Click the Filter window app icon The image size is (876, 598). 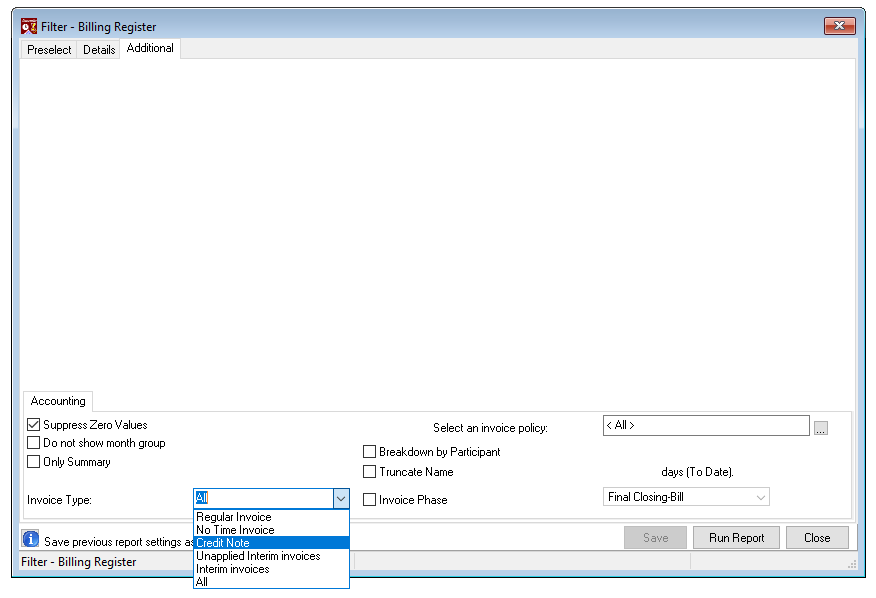click(x=29, y=26)
